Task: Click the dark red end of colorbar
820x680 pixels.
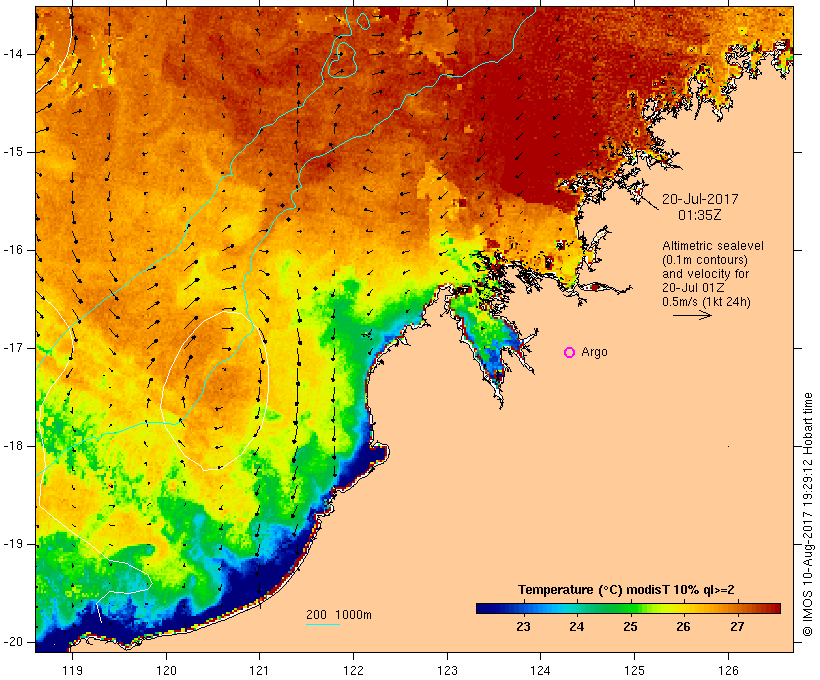Action: click(x=774, y=608)
